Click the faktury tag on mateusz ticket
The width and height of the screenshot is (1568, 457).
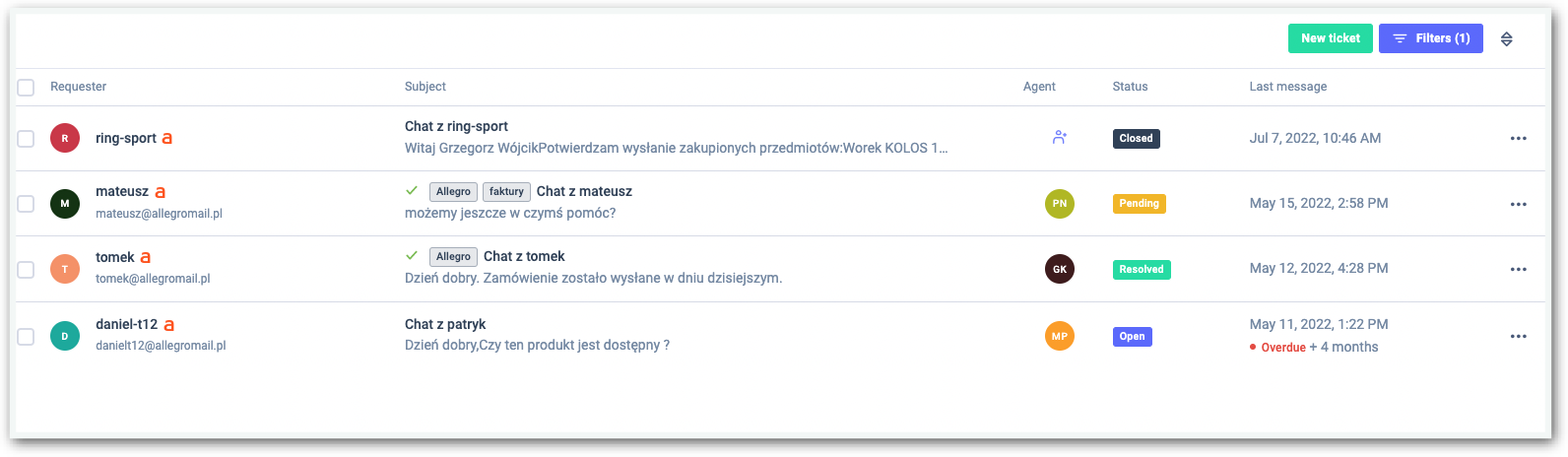pos(506,191)
